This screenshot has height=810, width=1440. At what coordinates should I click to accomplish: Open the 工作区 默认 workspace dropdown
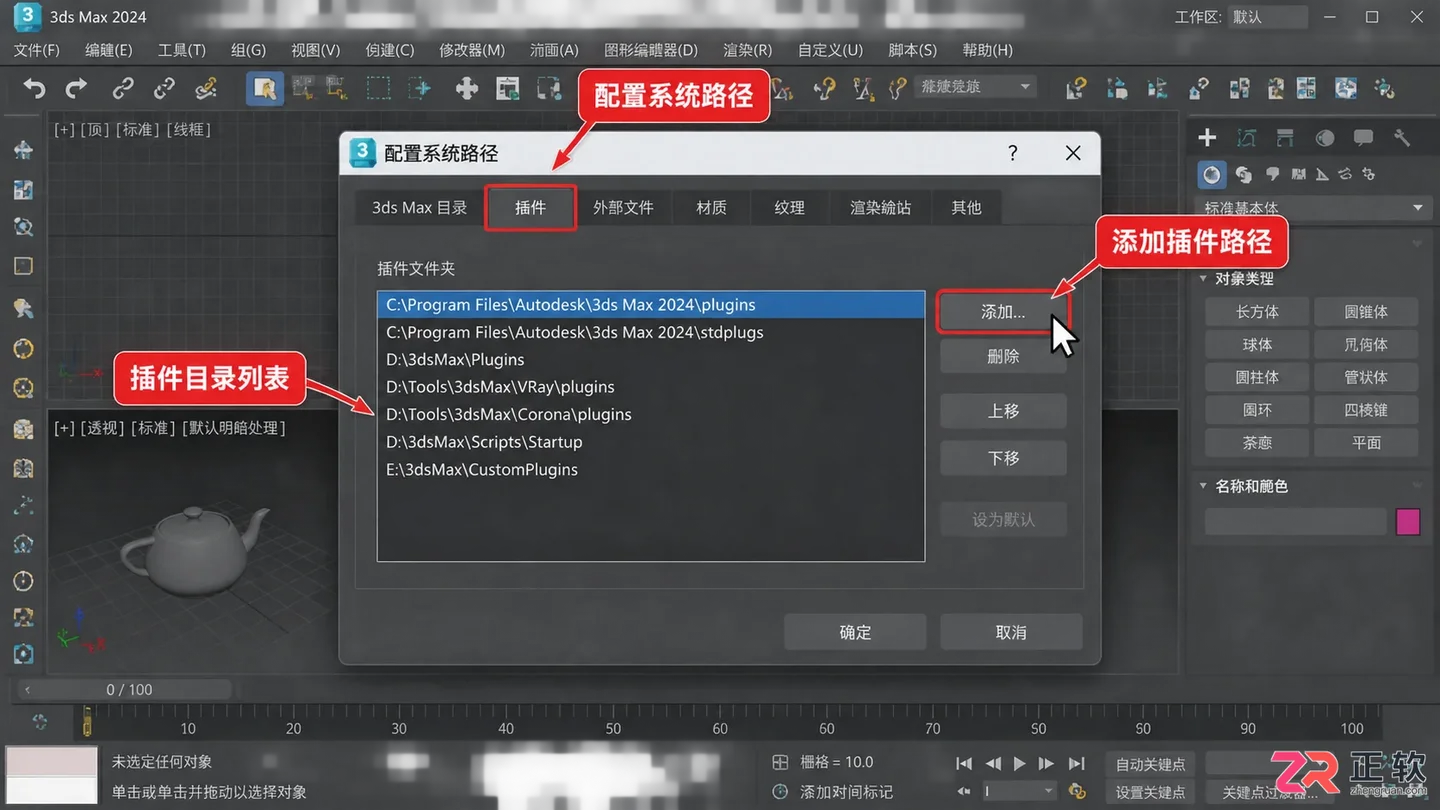[x=1268, y=17]
